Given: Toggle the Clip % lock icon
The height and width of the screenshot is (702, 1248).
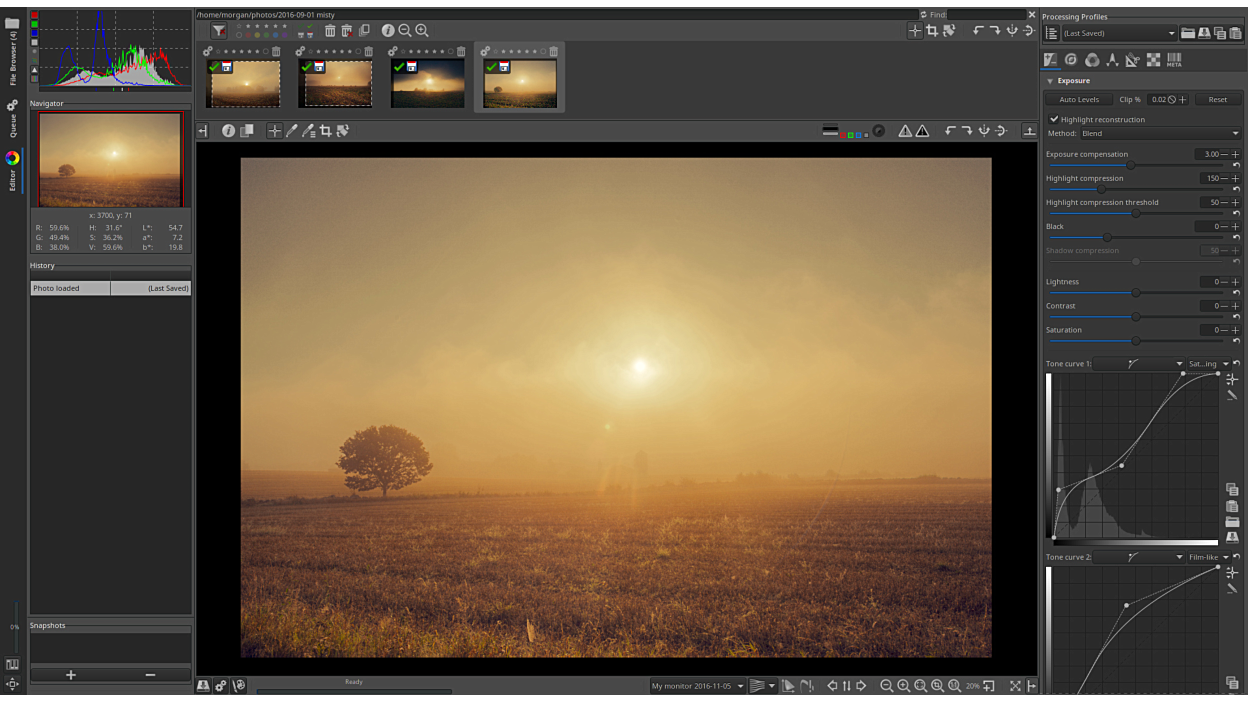Looking at the screenshot, I should point(1172,100).
